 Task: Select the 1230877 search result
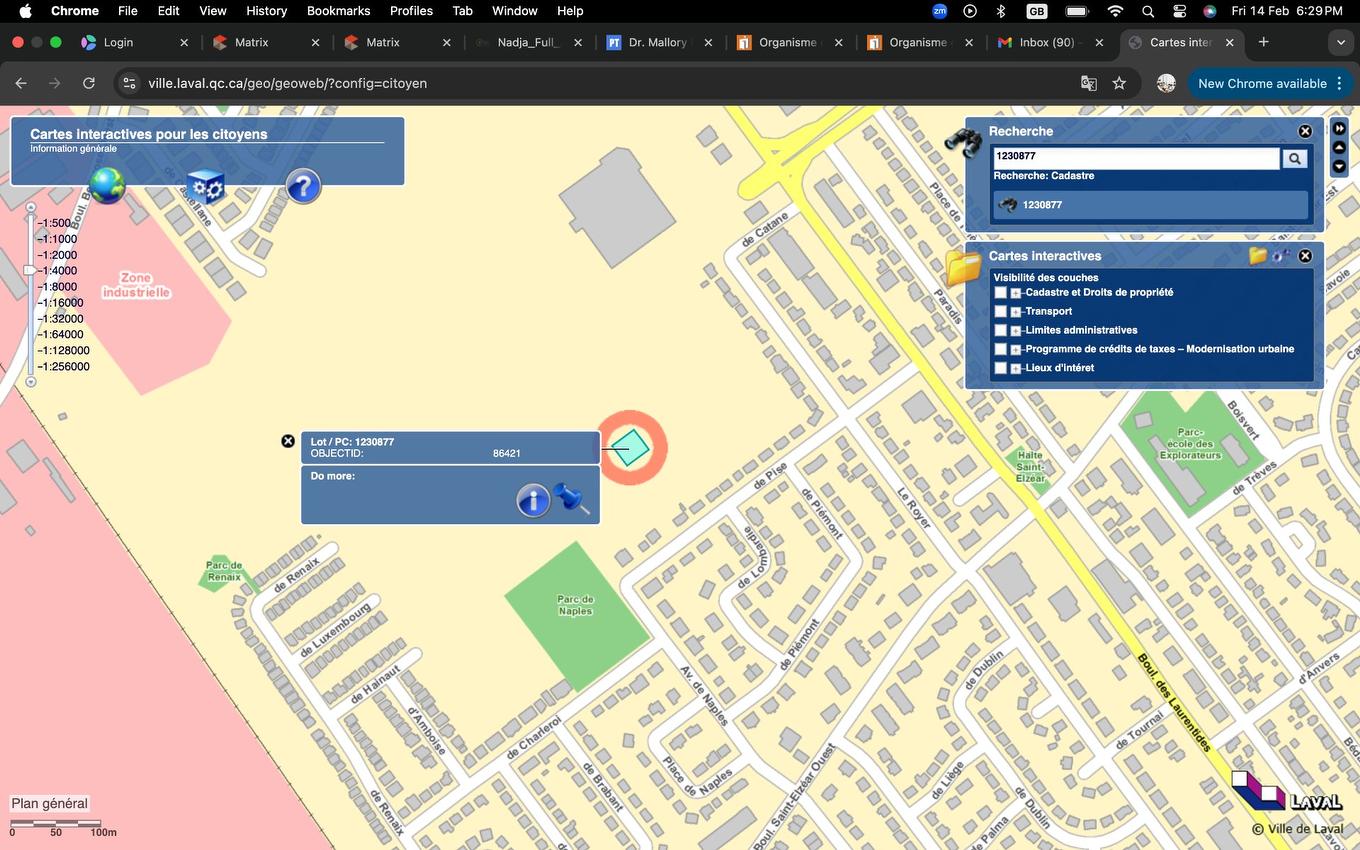point(1150,205)
